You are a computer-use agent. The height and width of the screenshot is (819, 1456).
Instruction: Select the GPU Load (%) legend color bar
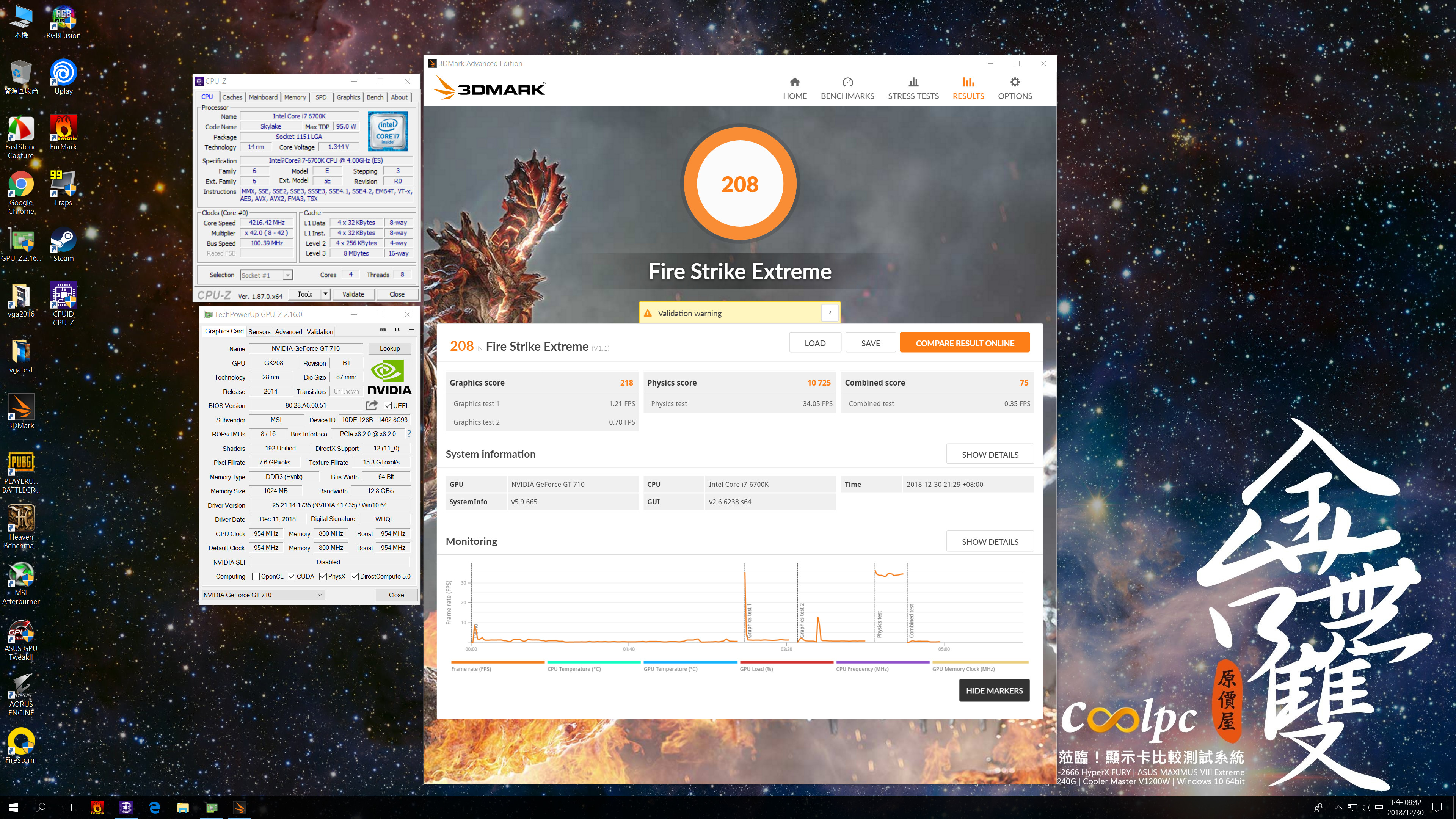click(786, 662)
